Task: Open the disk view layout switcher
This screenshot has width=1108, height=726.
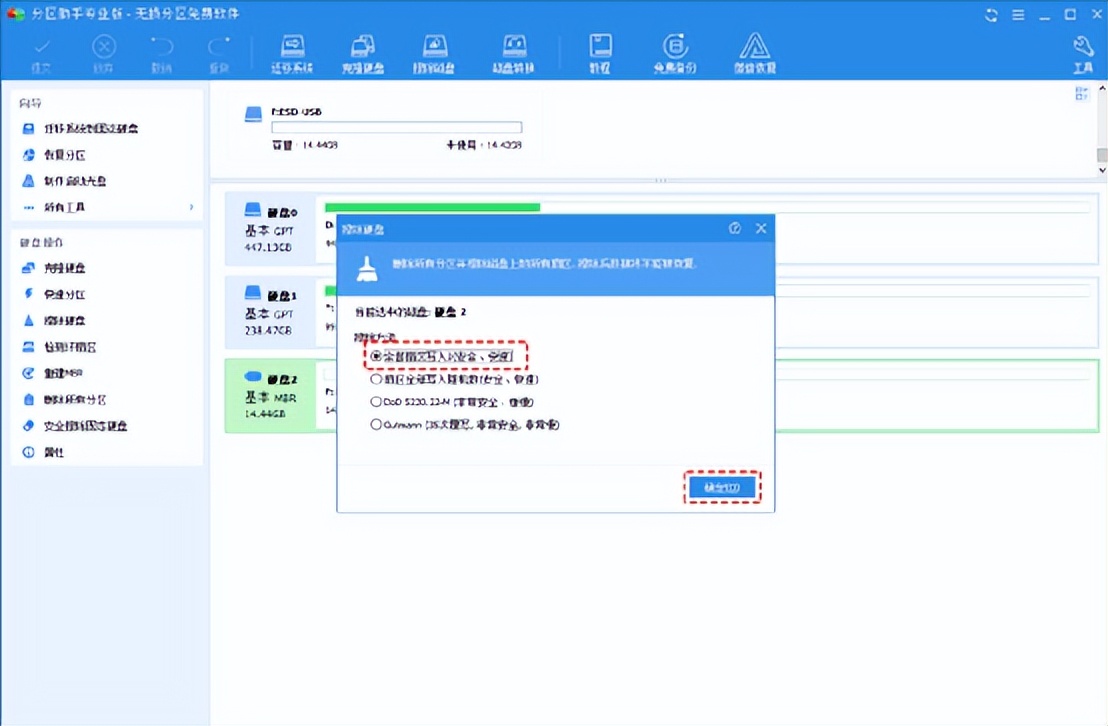Action: 1081,92
